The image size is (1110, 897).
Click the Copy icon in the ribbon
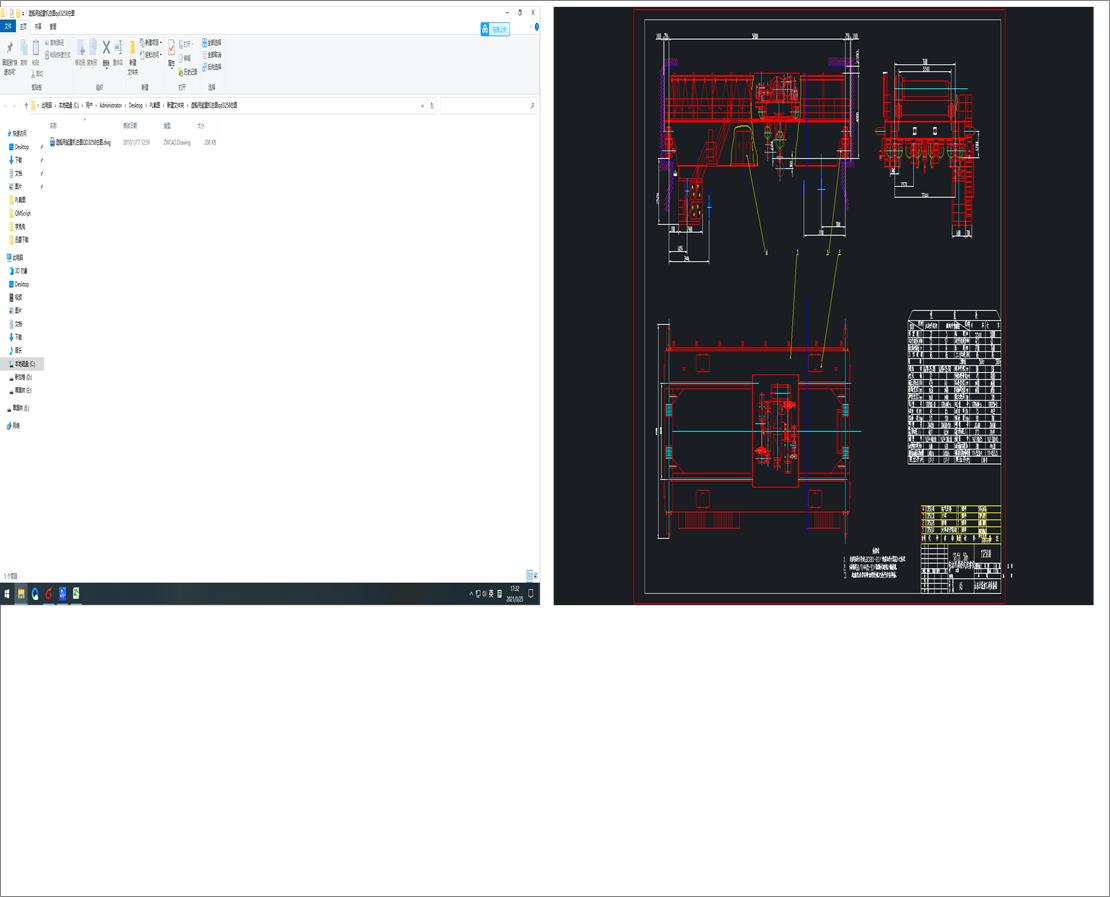(x=23, y=47)
